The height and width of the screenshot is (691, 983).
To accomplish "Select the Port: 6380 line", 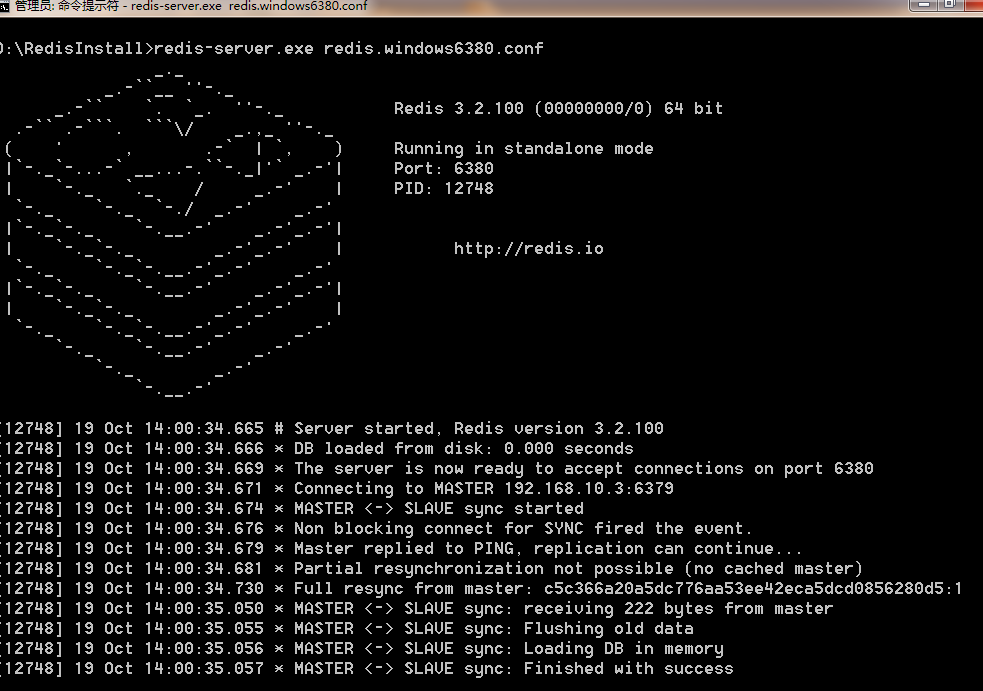I will (x=443, y=169).
